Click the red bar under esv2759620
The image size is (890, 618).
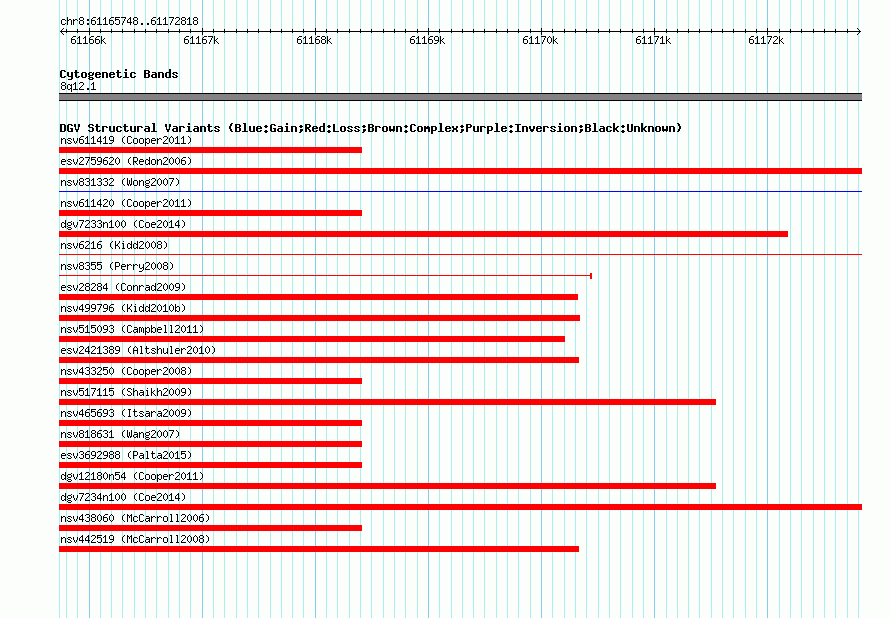(x=460, y=171)
